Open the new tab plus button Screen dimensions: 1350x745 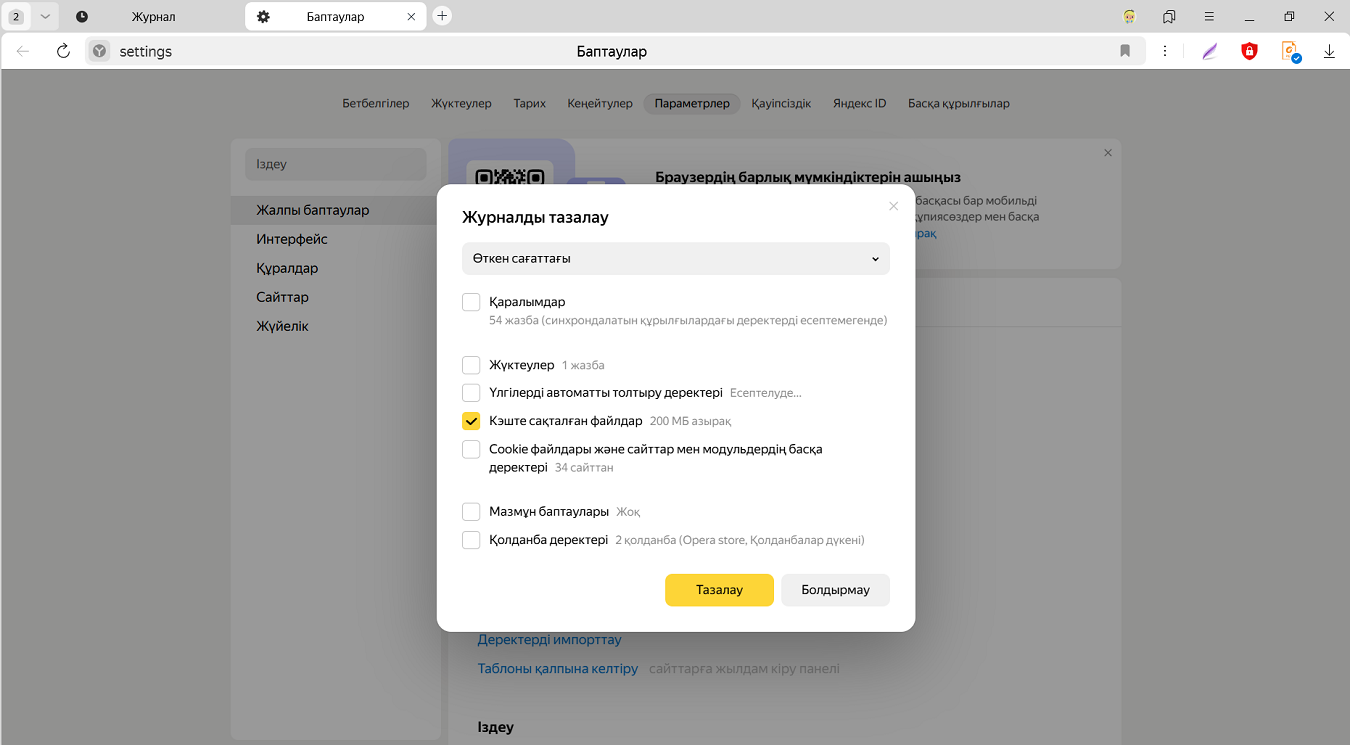pos(442,16)
